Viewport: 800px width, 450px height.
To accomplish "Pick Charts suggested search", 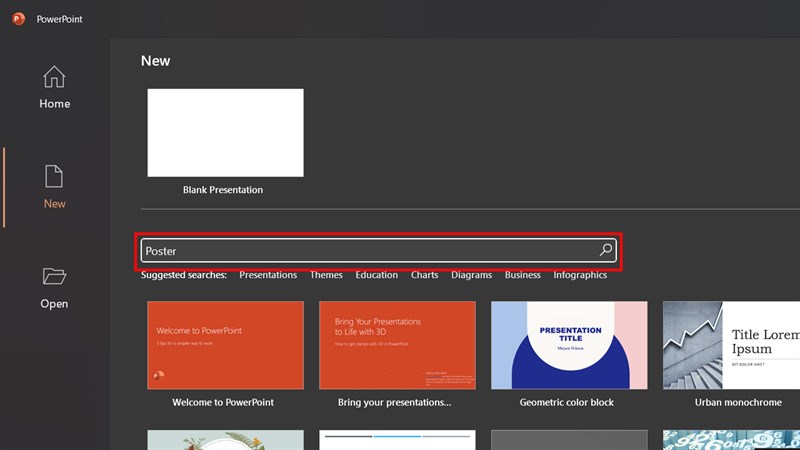I will pos(424,275).
